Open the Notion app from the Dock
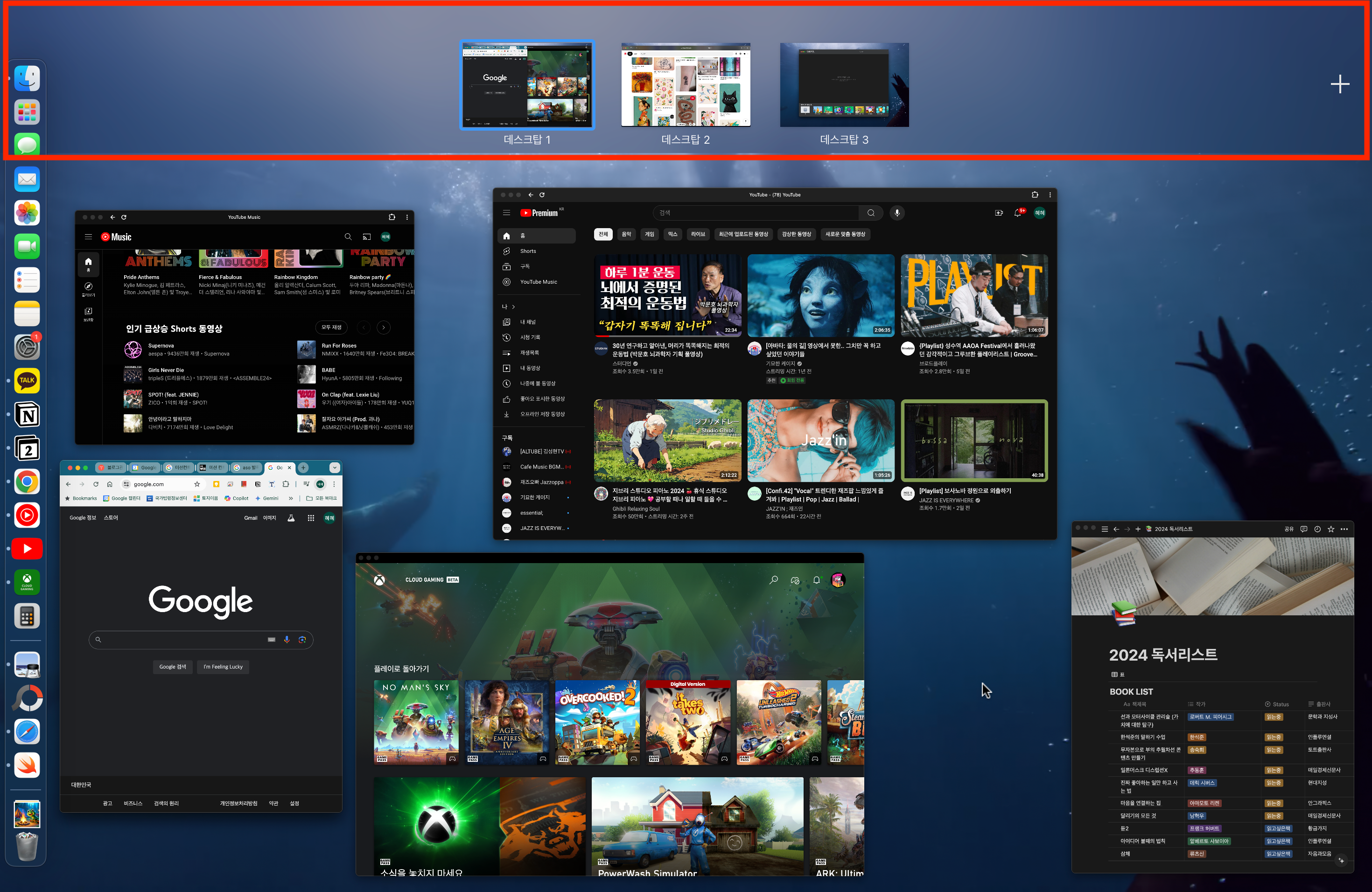1372x892 pixels. pos(27,415)
